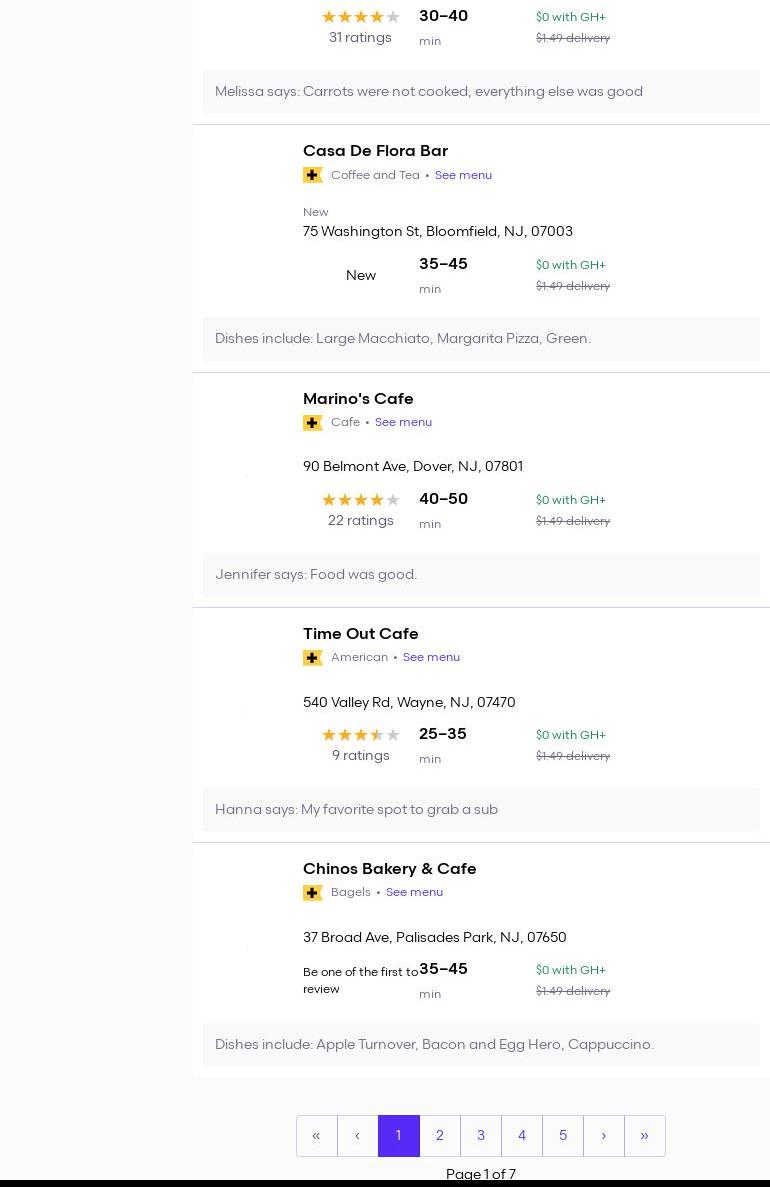The image size is (770, 1187).
Task: Go to the previous results page arrow
Action: coord(357,1136)
